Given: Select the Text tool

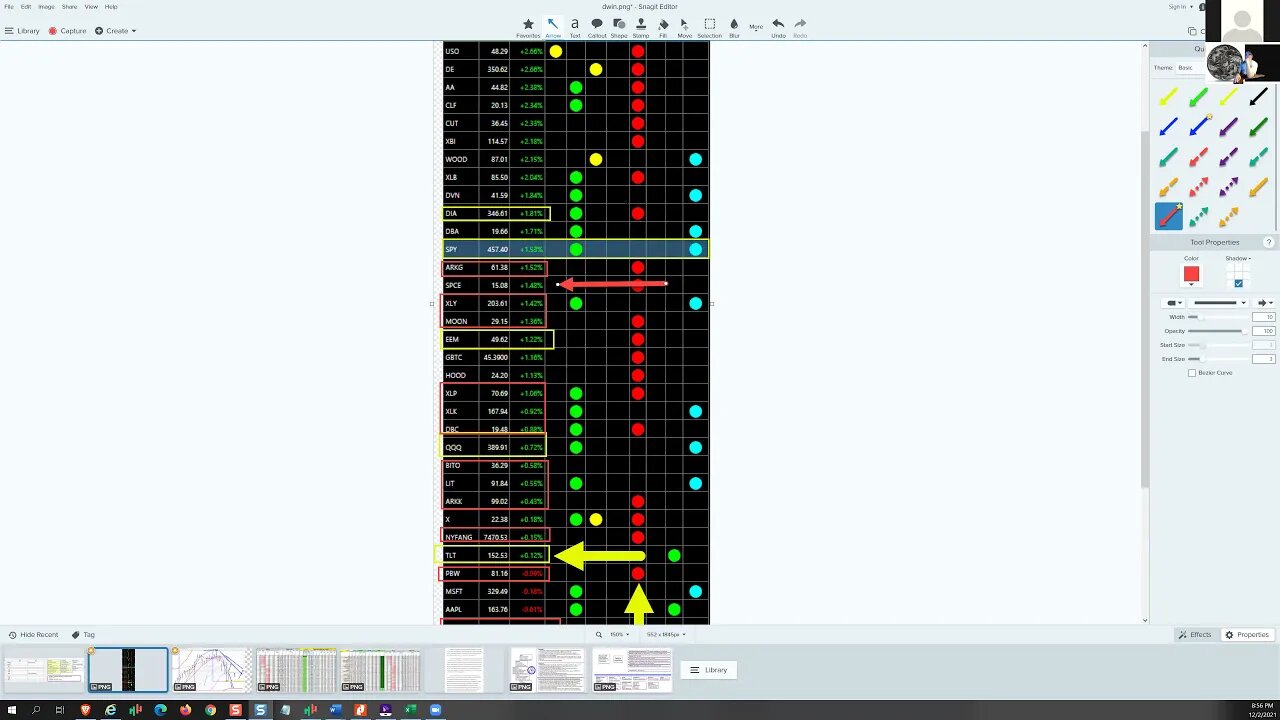Looking at the screenshot, I should [575, 27].
